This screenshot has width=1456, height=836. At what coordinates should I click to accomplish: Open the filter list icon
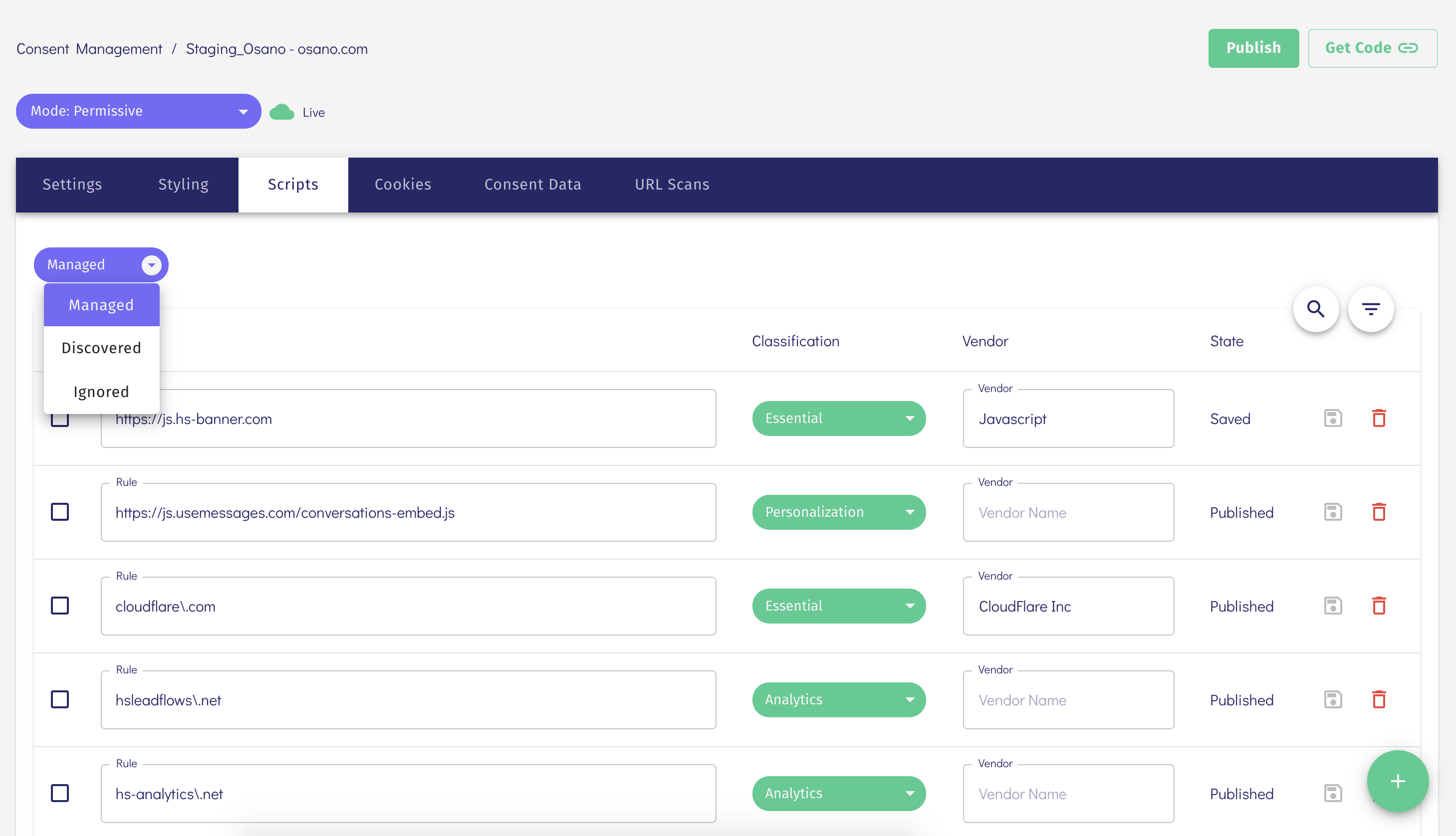(1371, 309)
